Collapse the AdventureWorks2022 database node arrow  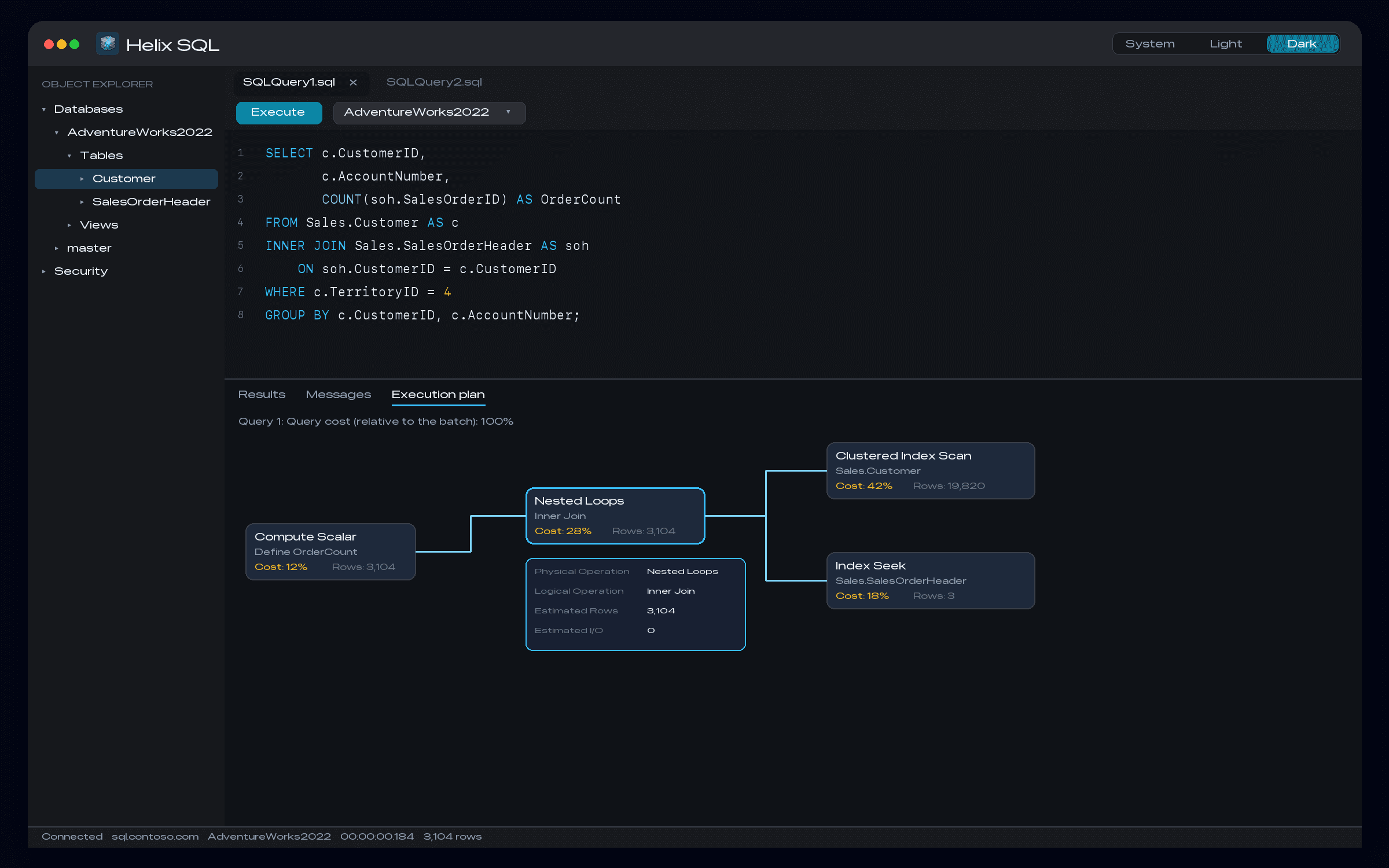click(57, 133)
